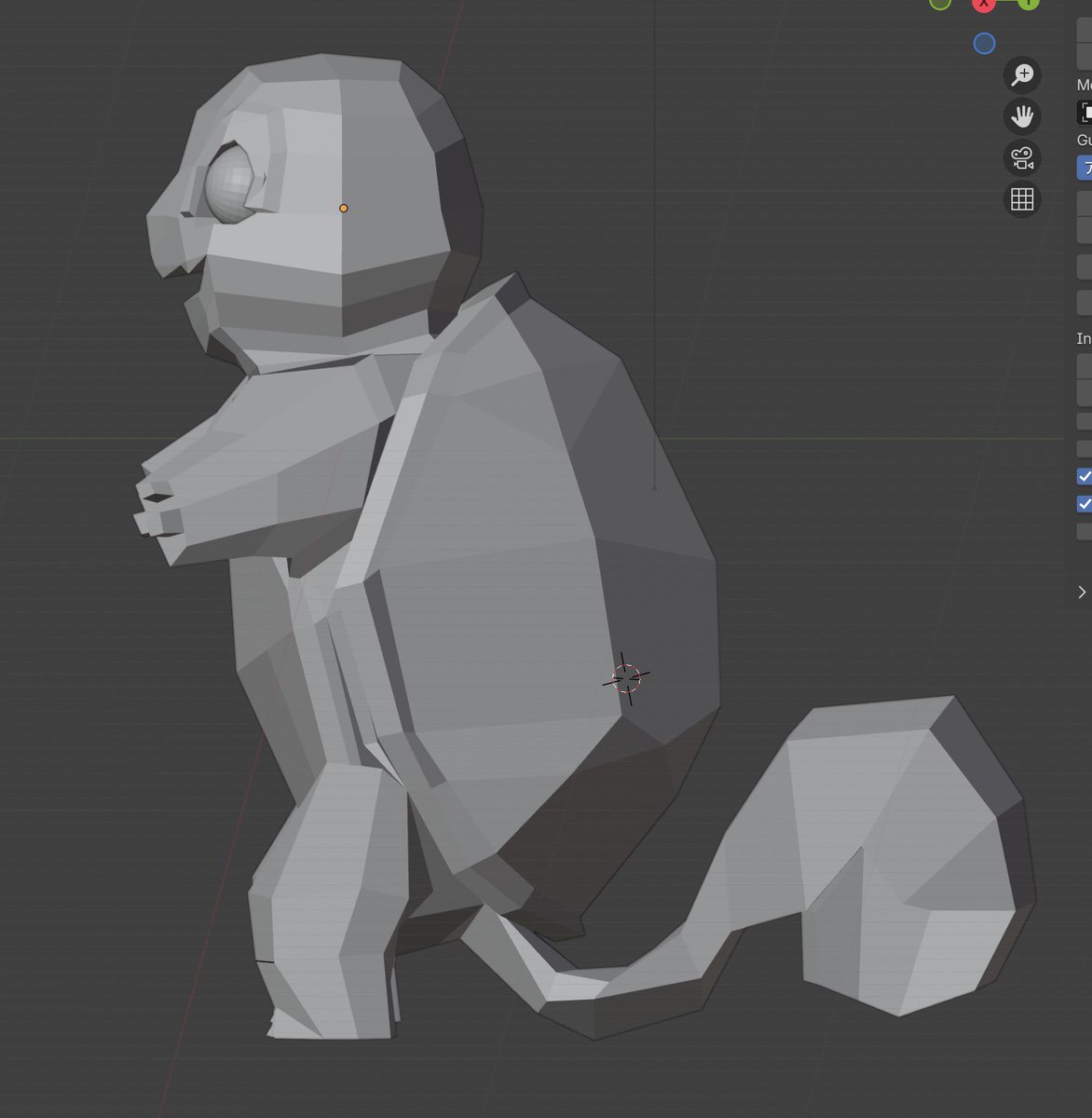
Task: Click the red X axis gizmo circle
Action: [x=984, y=4]
